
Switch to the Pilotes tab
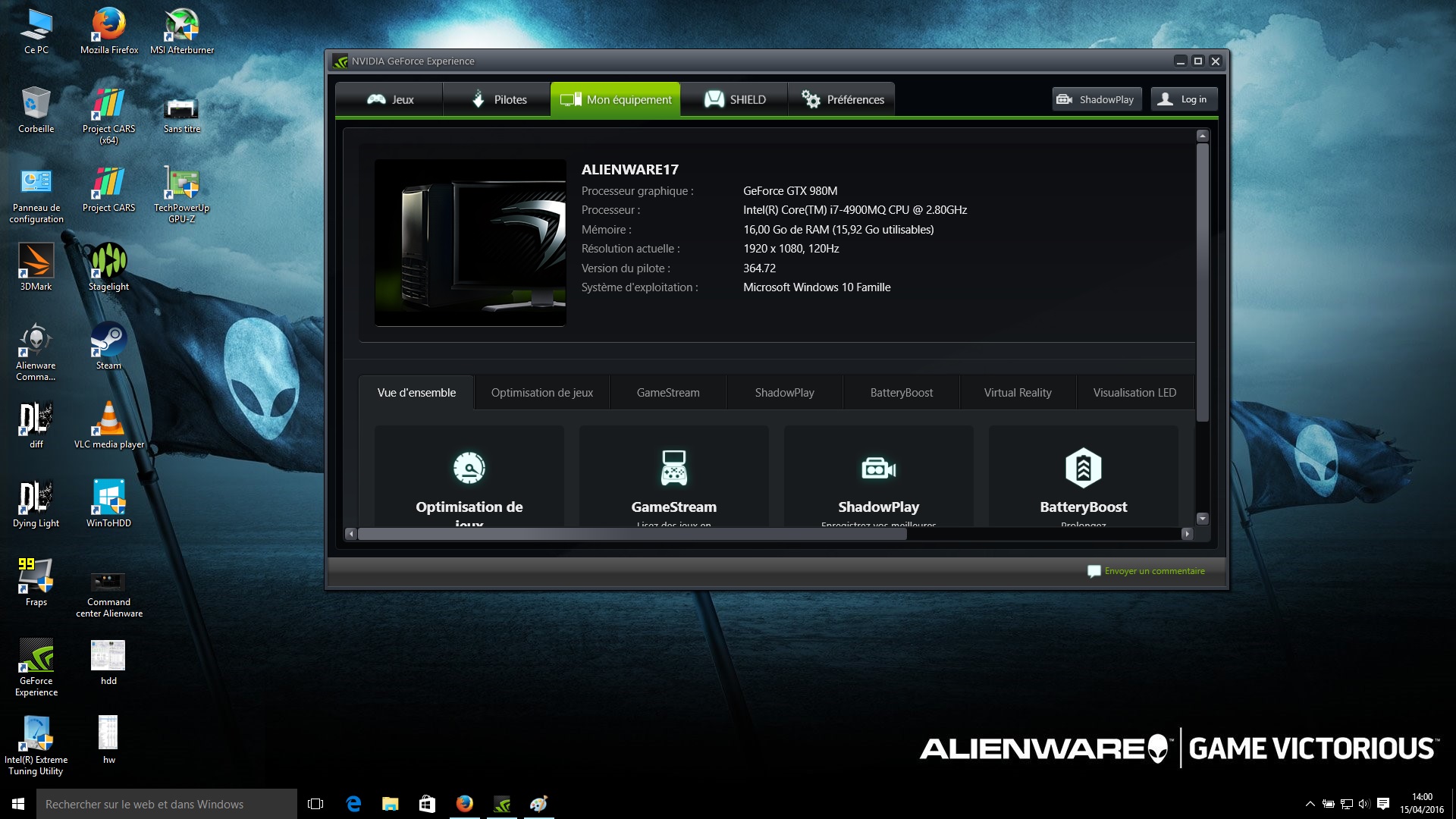(497, 99)
